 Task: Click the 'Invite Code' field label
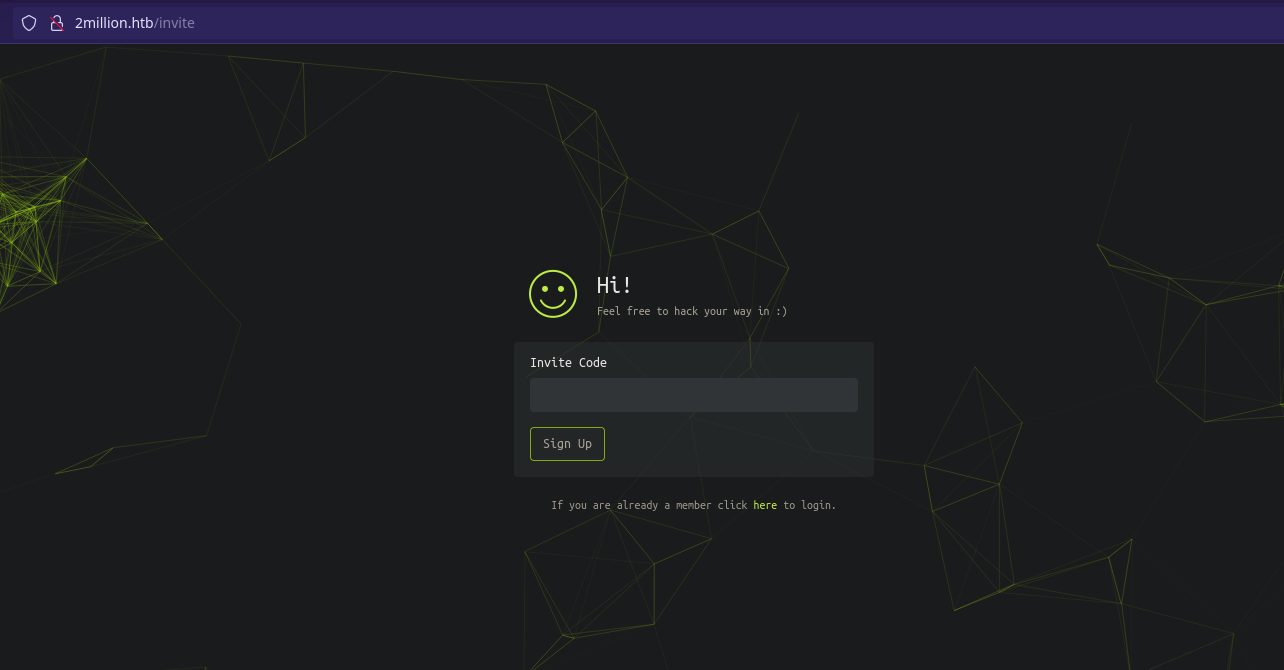[568, 363]
